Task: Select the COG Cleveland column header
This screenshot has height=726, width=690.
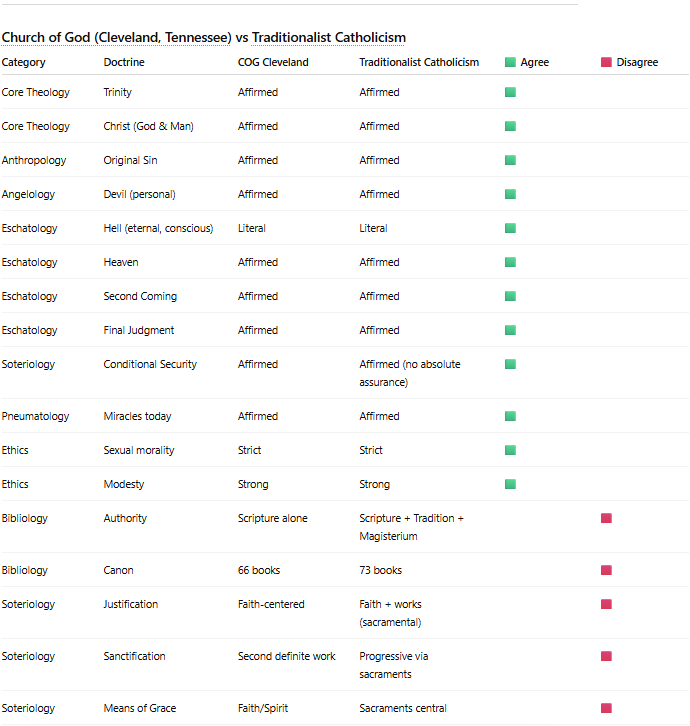Action: coord(273,62)
